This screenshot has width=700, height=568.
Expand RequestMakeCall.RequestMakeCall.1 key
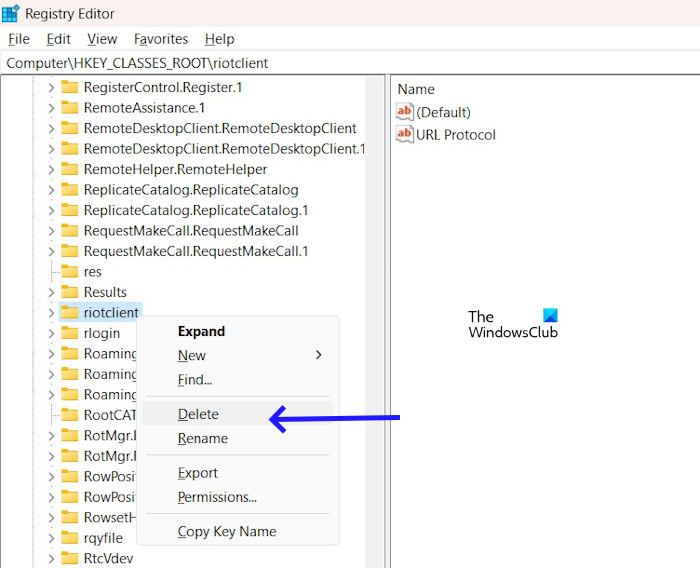[x=51, y=251]
